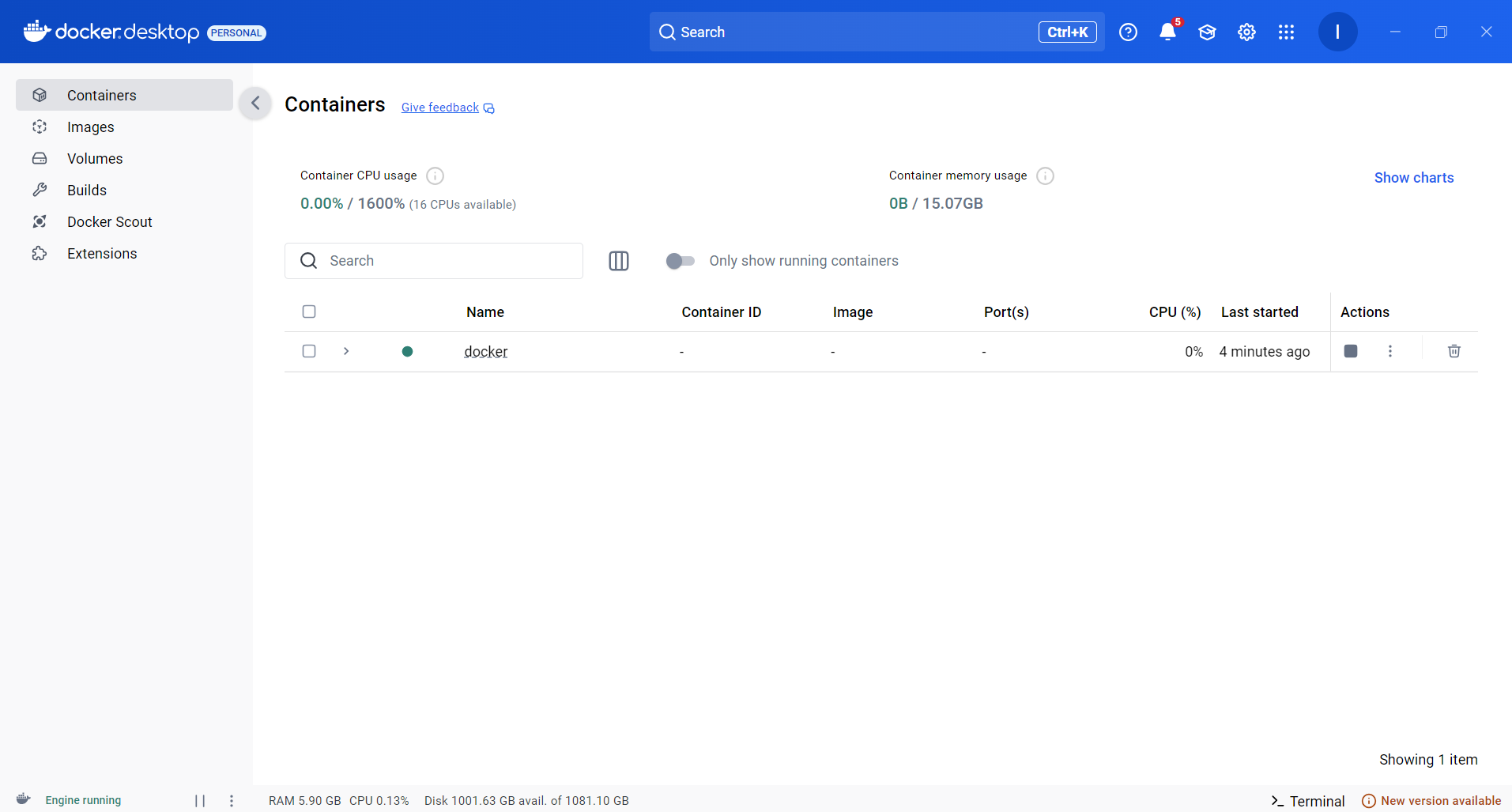The image size is (1512, 812).
Task: Collapse the sidebar with the chevron button
Action: coord(255,103)
